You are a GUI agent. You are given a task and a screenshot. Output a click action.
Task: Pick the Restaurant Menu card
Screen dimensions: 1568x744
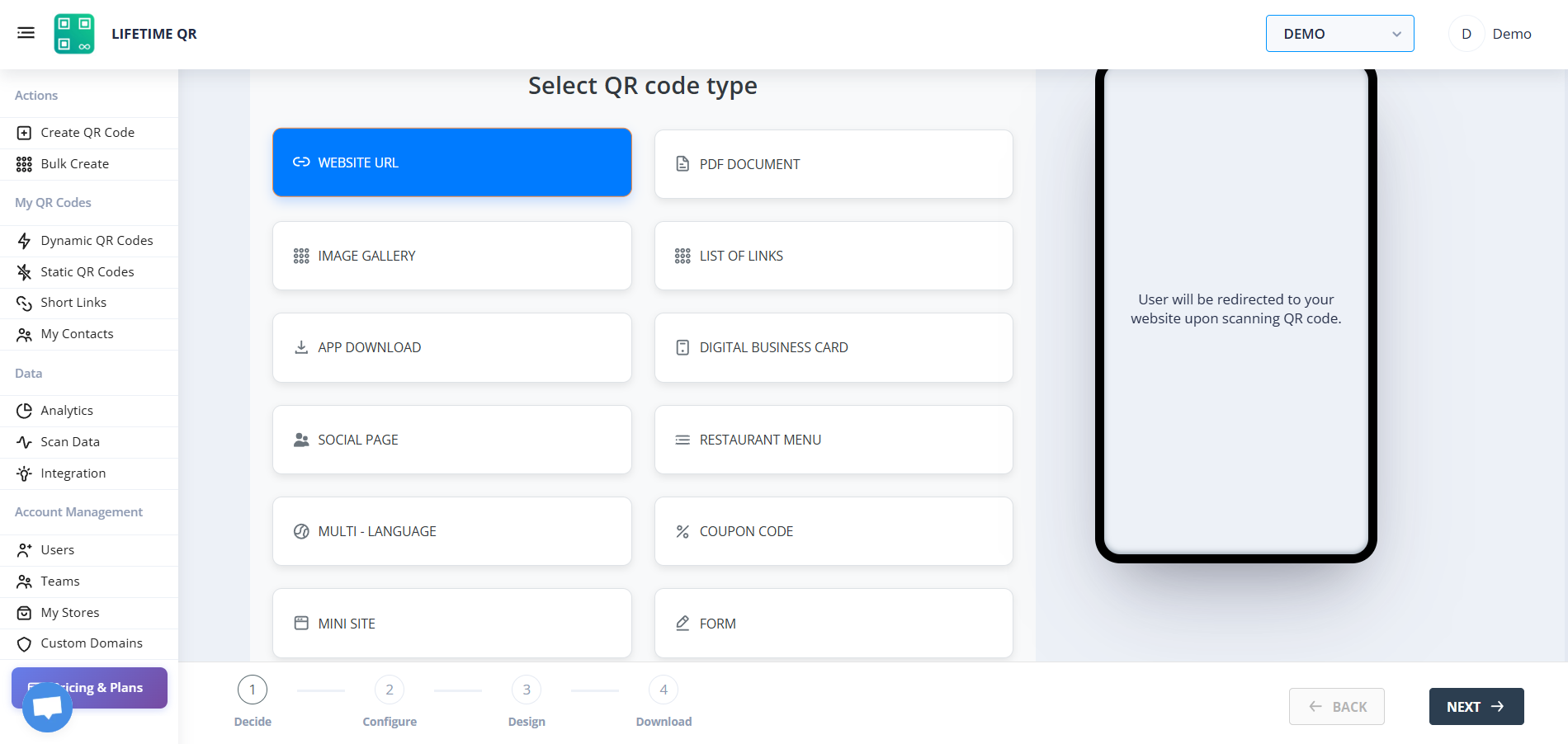834,440
